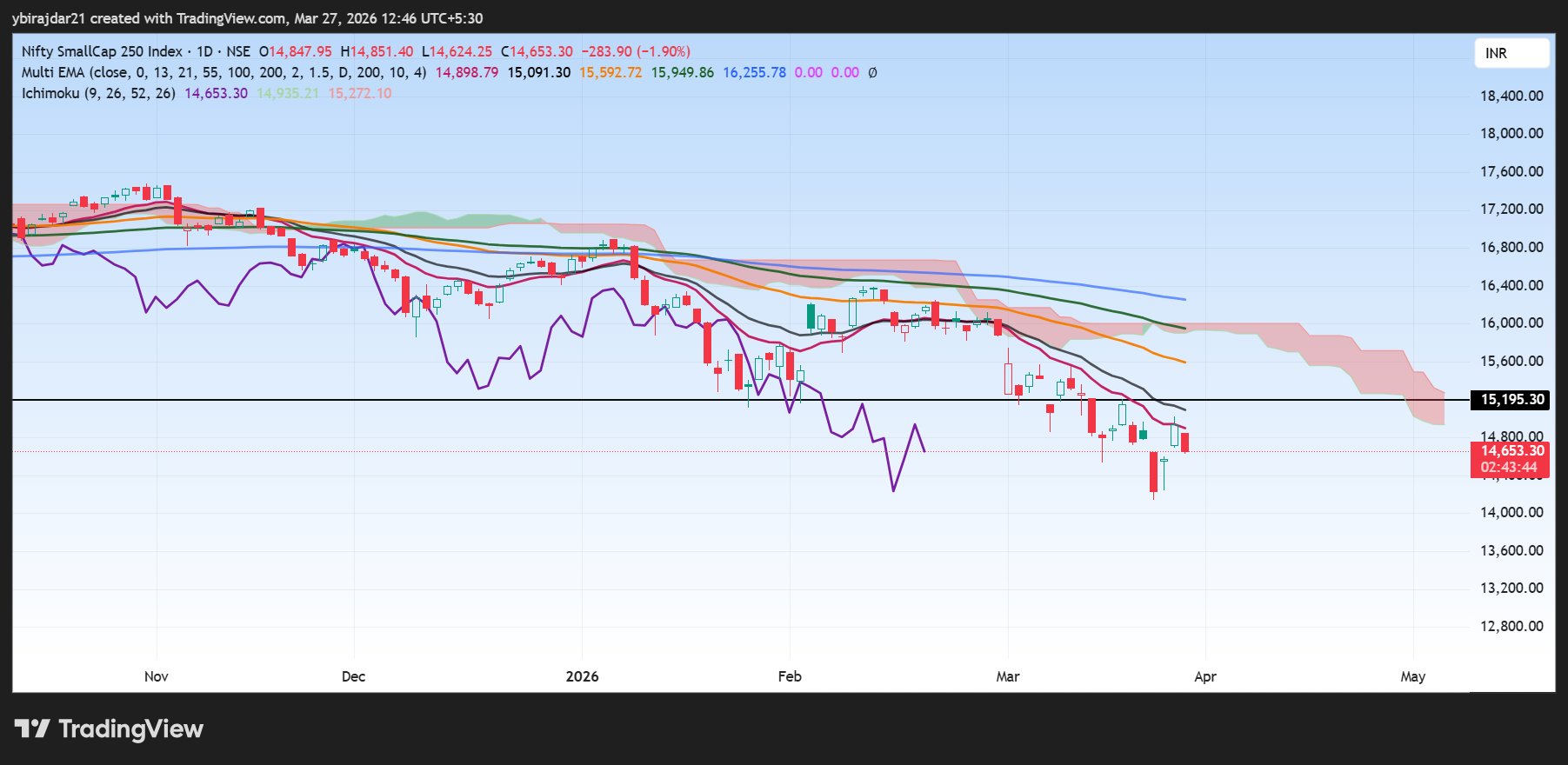Click Ichimoku green value 14,935.21
The width and height of the screenshot is (1568, 765).
pos(288,93)
